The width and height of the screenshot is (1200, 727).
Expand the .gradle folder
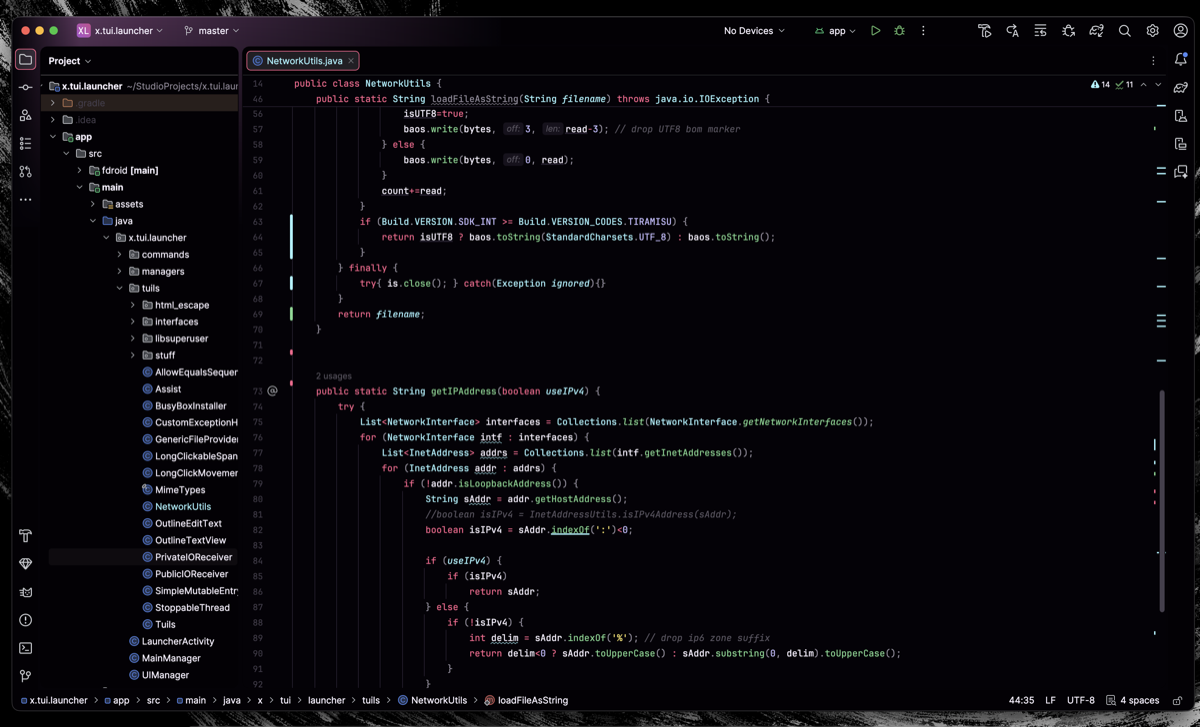53,103
